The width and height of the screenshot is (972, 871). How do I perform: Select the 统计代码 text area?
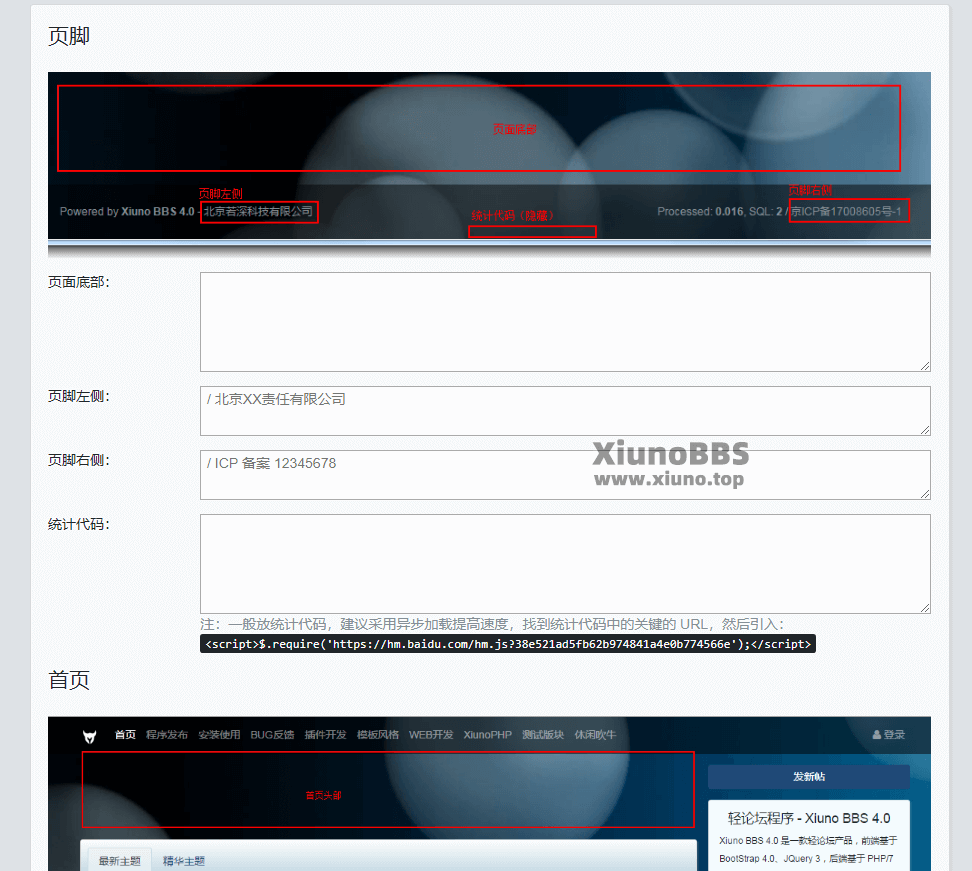[x=565, y=564]
